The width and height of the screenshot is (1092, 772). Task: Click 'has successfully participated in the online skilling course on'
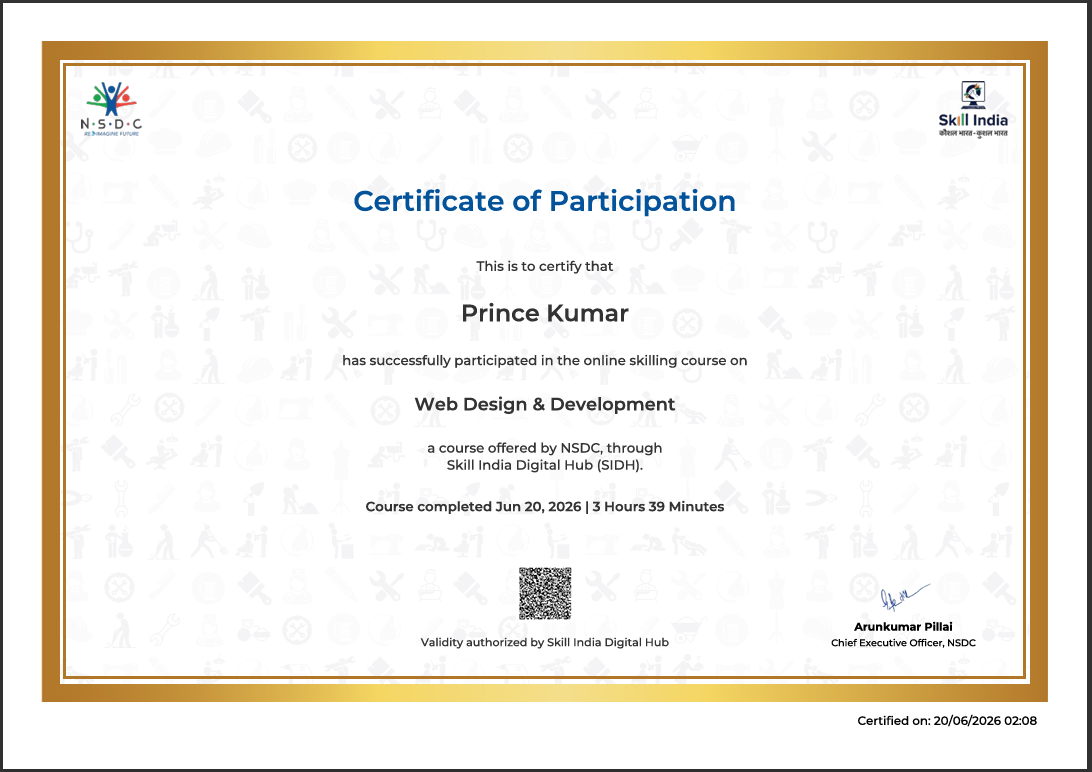[545, 361]
